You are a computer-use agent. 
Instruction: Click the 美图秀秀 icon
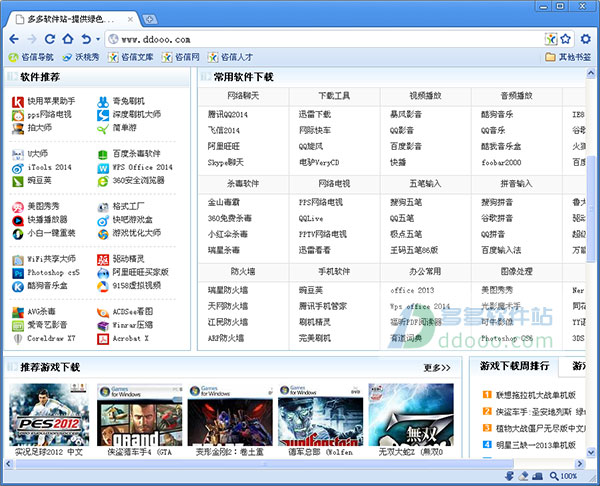coord(18,207)
